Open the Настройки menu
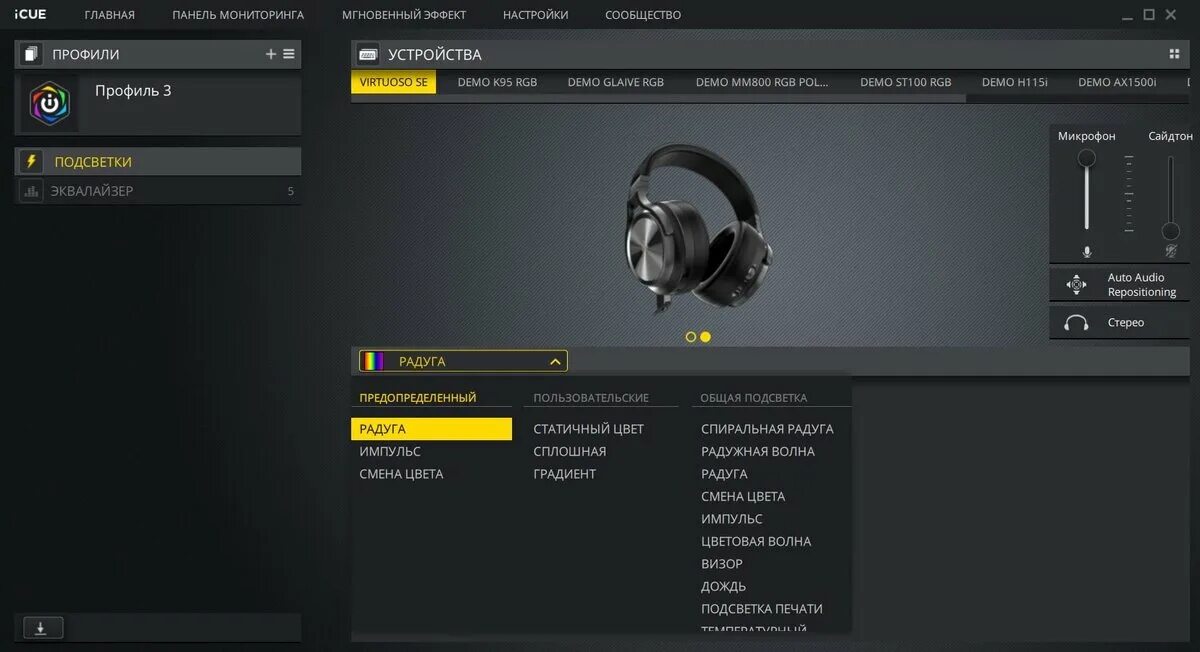 coord(536,15)
